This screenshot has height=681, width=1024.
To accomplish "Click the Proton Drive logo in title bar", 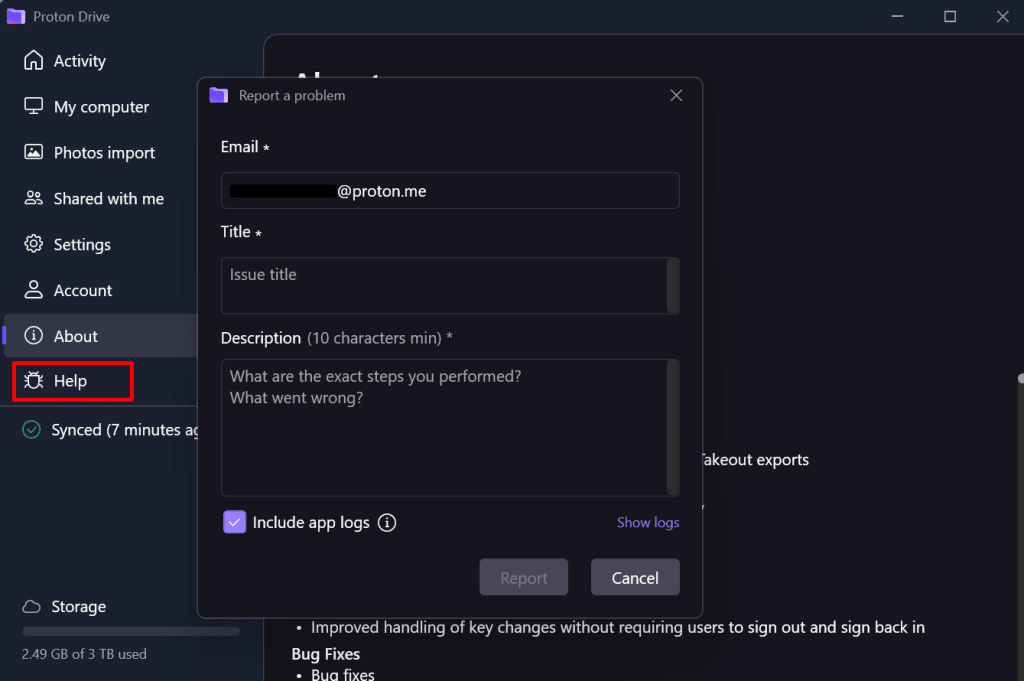I will point(16,16).
